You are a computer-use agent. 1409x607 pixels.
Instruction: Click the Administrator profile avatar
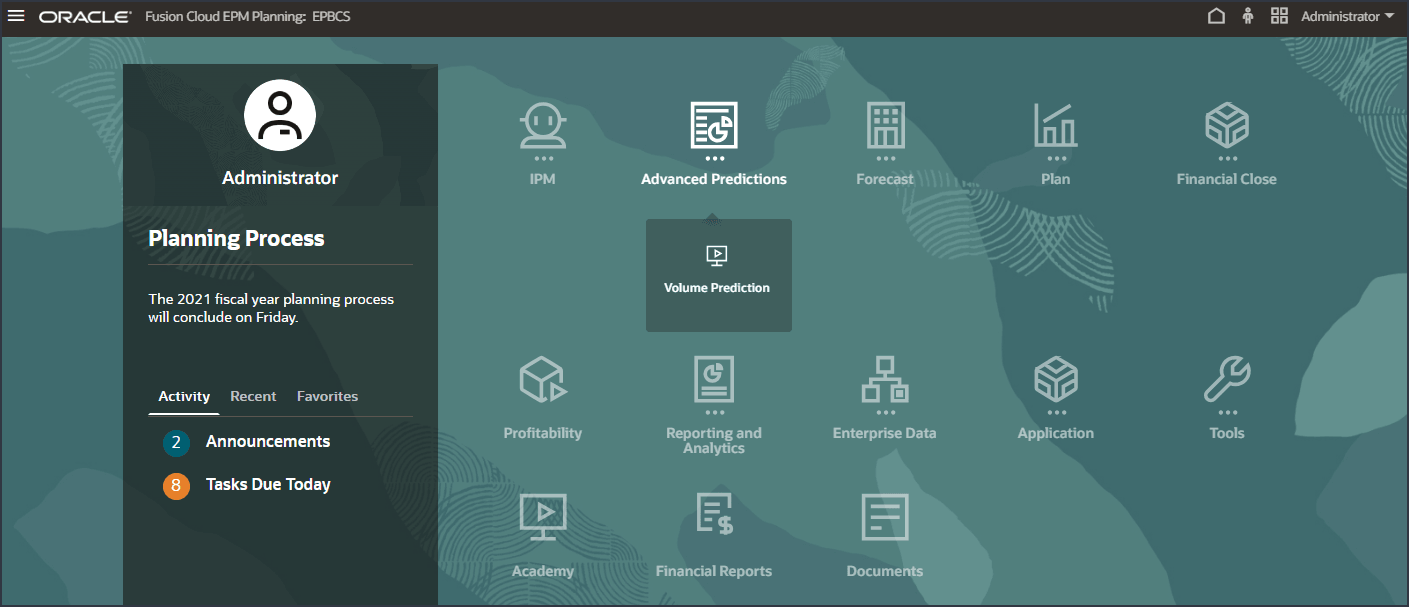(x=280, y=116)
